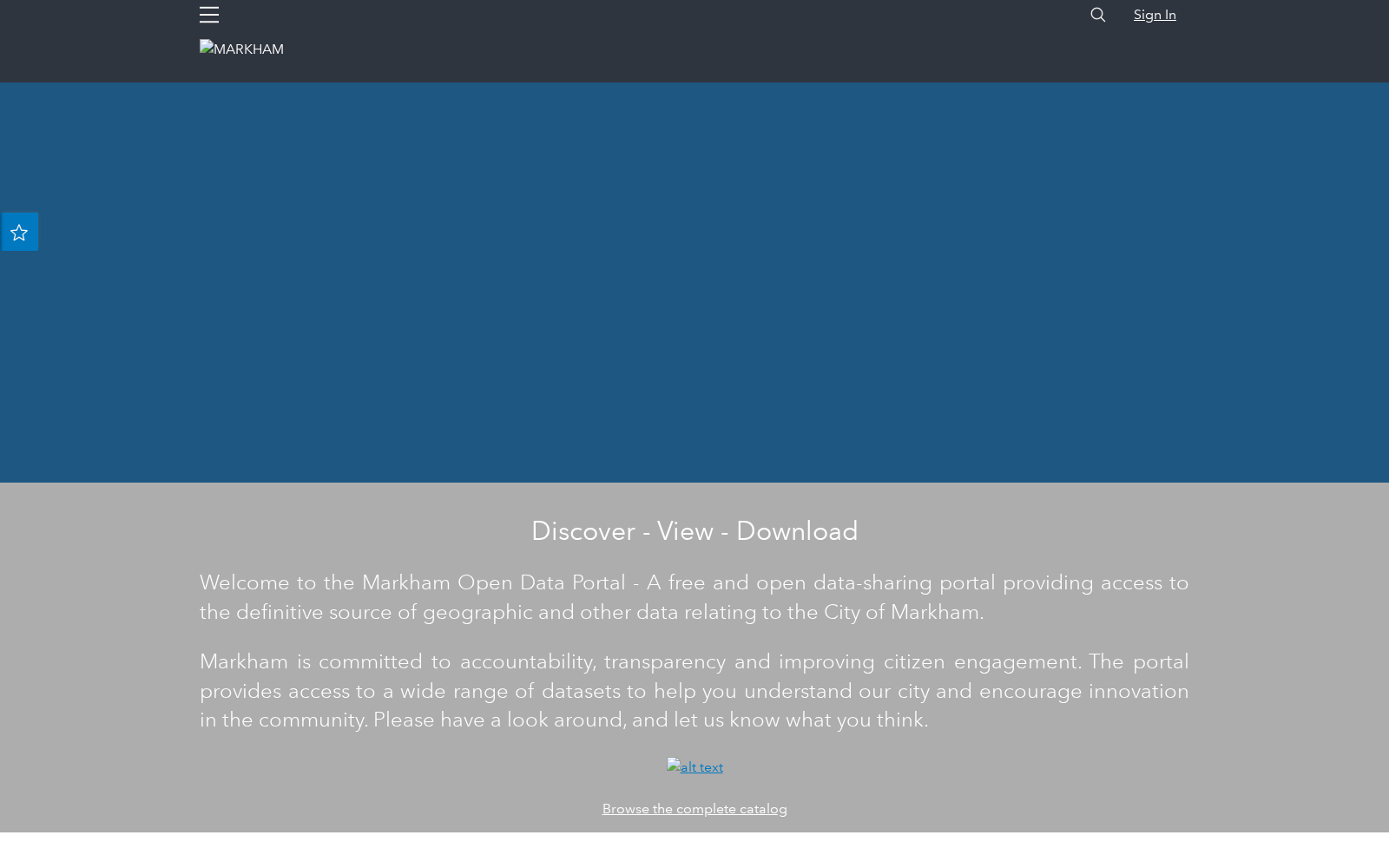Open the Sign In link
The height and width of the screenshot is (868, 1389).
[1155, 15]
